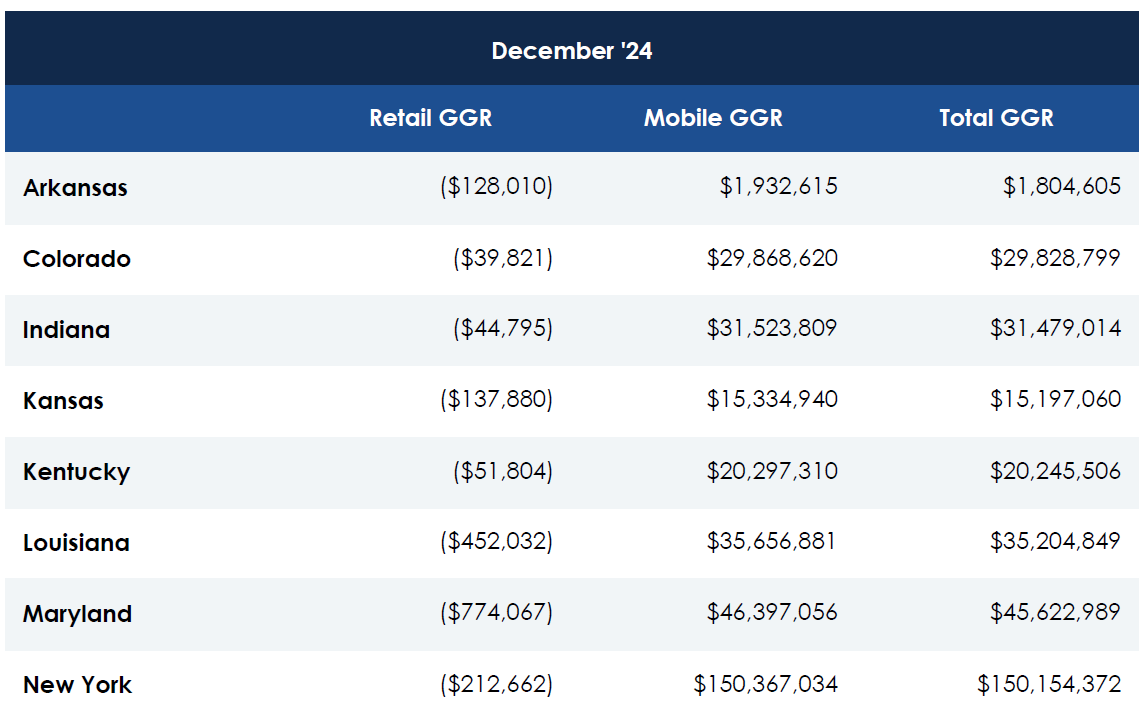
Task: Click the Indiana row label
Action: point(66,330)
